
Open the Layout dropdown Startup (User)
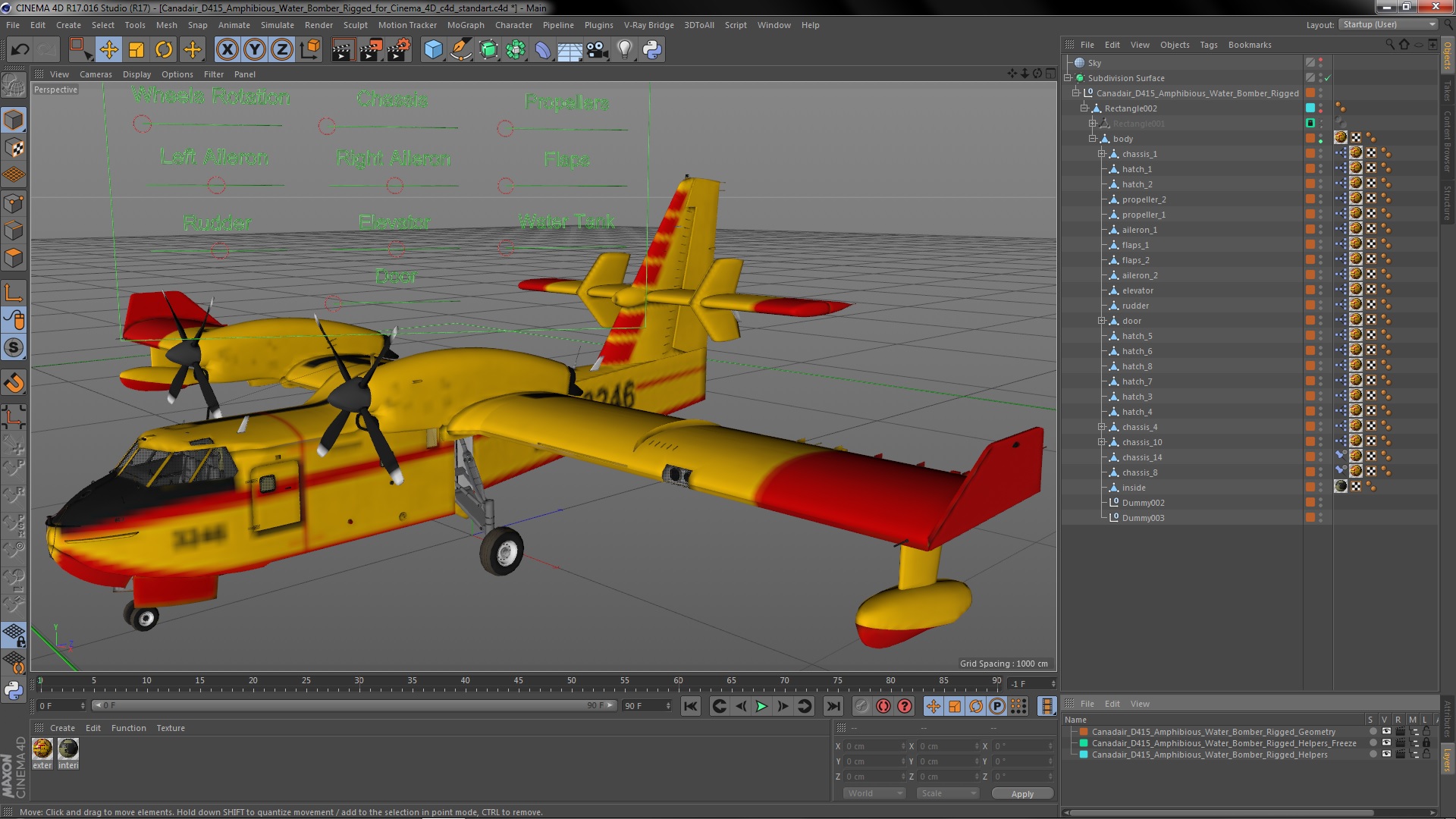[1388, 25]
